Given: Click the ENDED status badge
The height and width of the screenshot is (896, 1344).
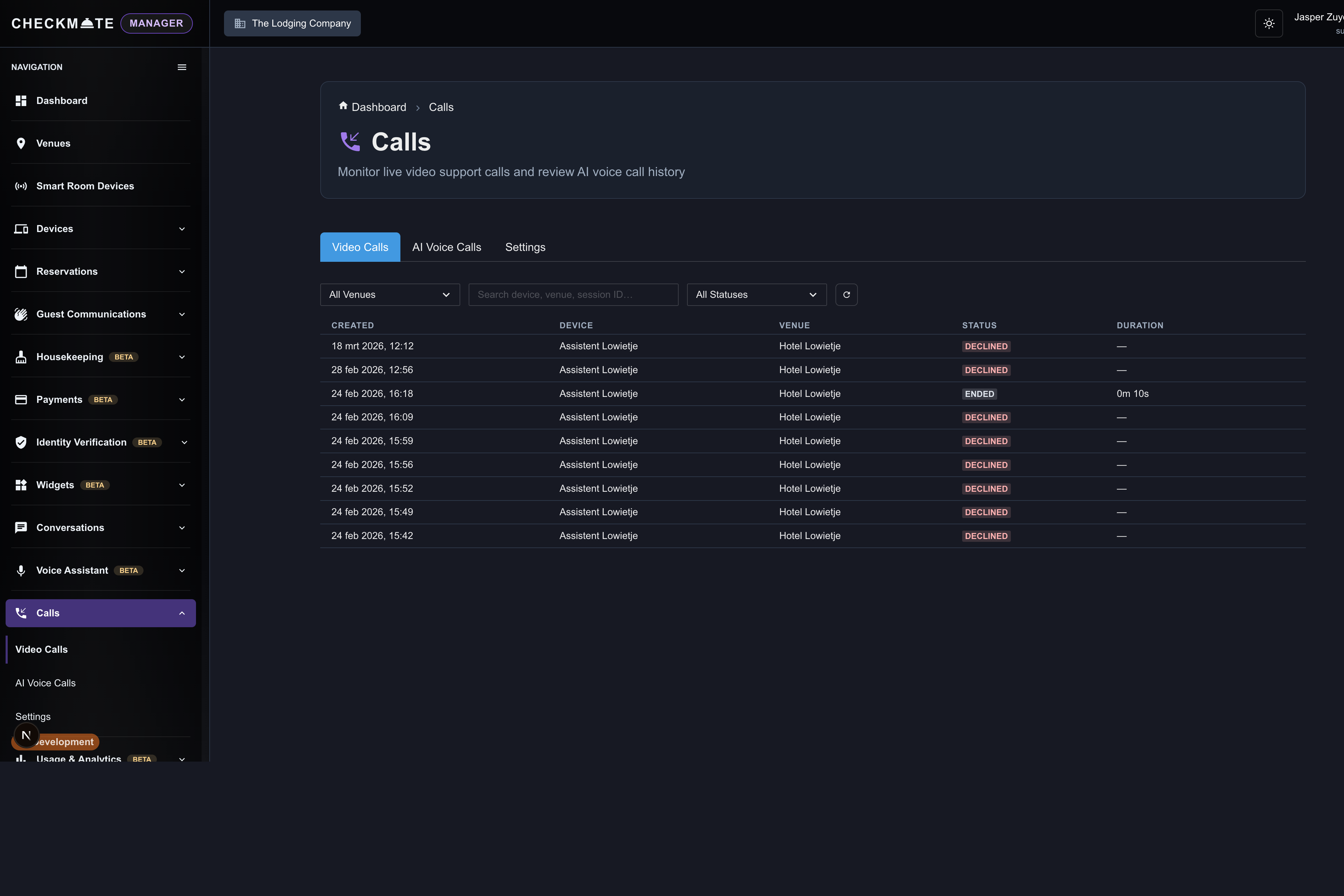Looking at the screenshot, I should (x=979, y=394).
